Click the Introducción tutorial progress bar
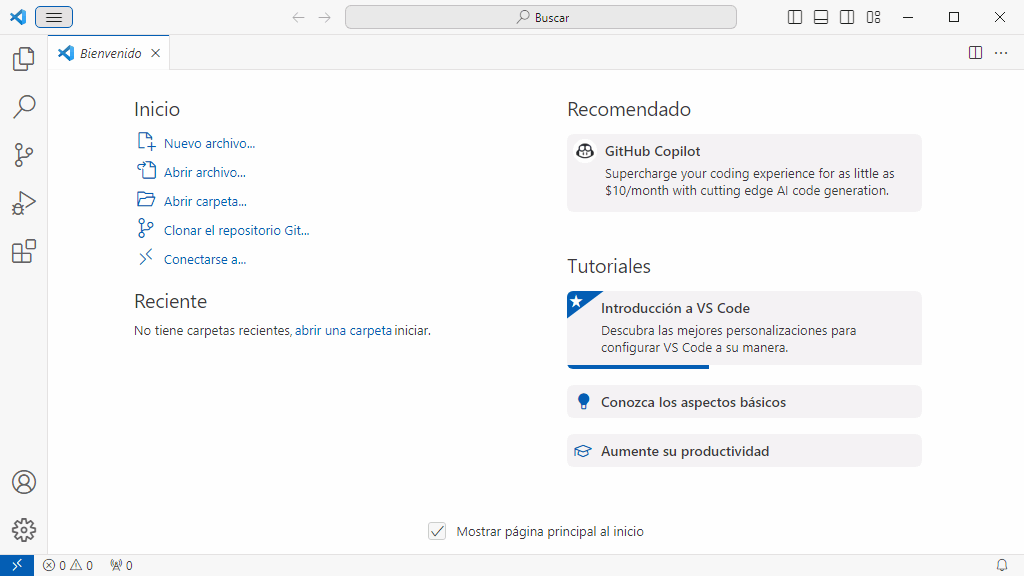The image size is (1024, 576). click(x=638, y=366)
